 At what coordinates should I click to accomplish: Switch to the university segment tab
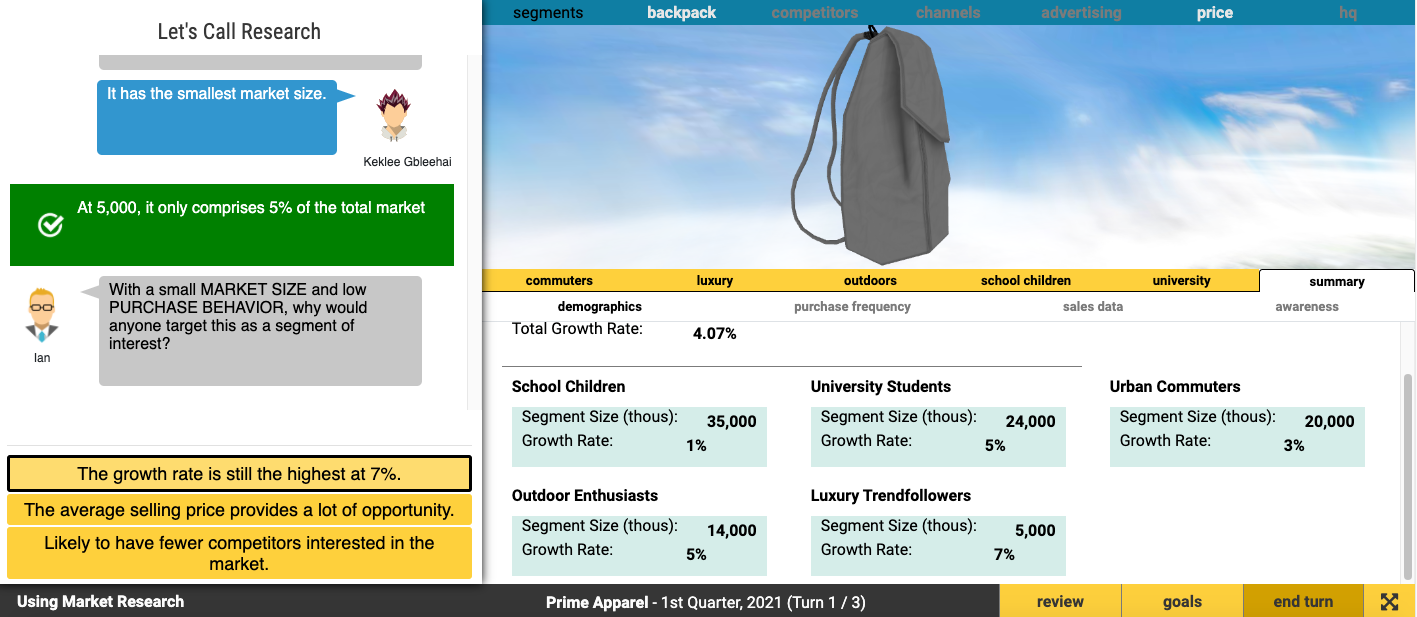[1181, 281]
